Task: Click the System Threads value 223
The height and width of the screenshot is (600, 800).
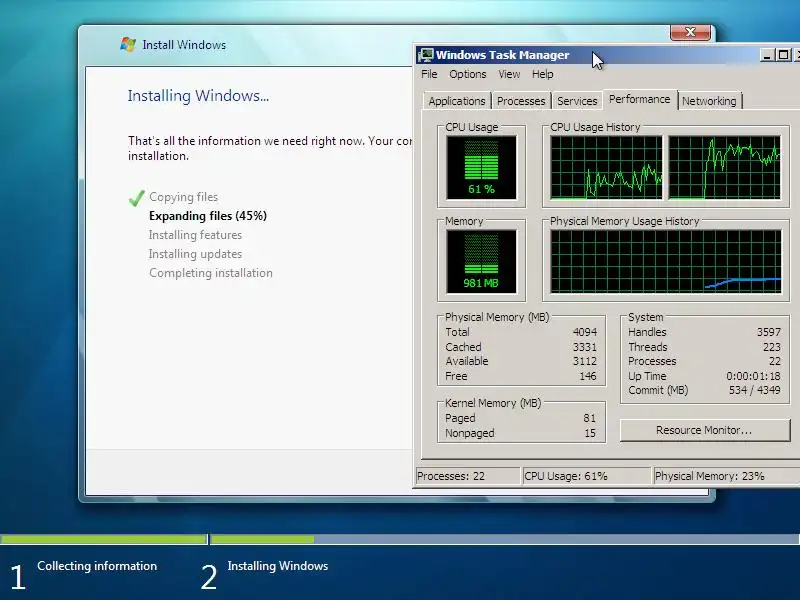Action: [772, 347]
